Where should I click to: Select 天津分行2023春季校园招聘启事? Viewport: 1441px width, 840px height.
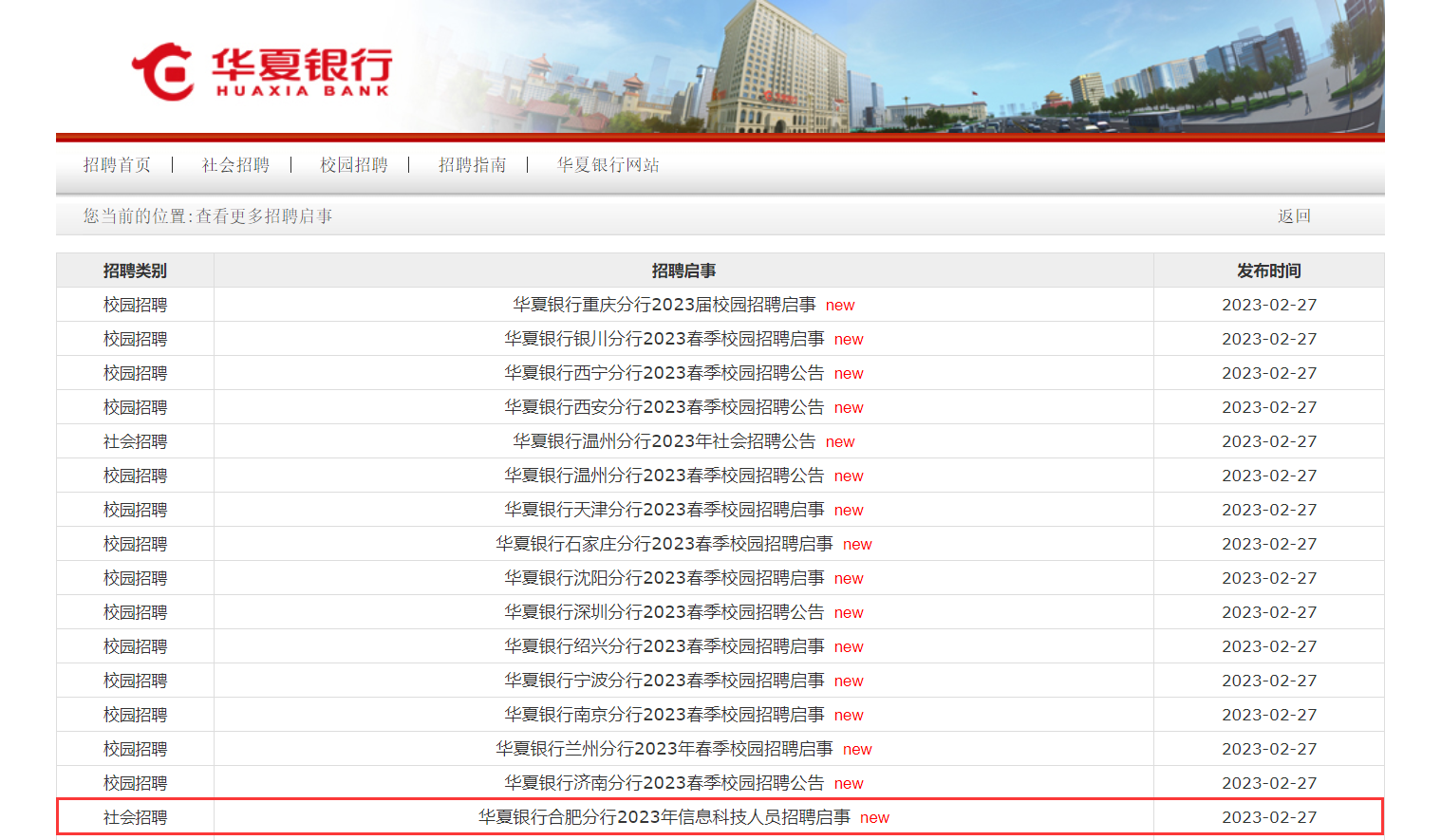(664, 510)
